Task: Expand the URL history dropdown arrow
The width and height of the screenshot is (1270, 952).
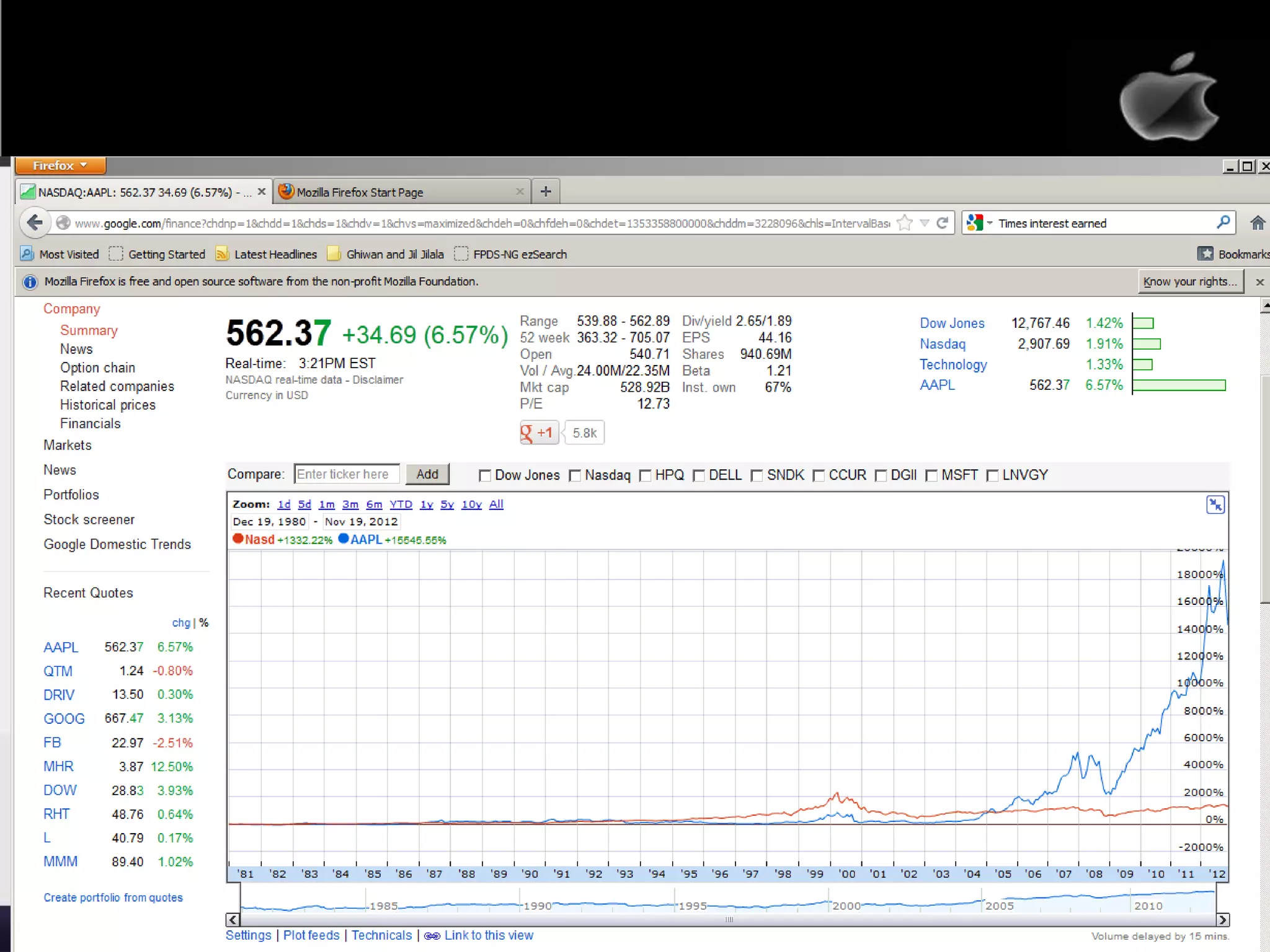Action: pos(924,223)
